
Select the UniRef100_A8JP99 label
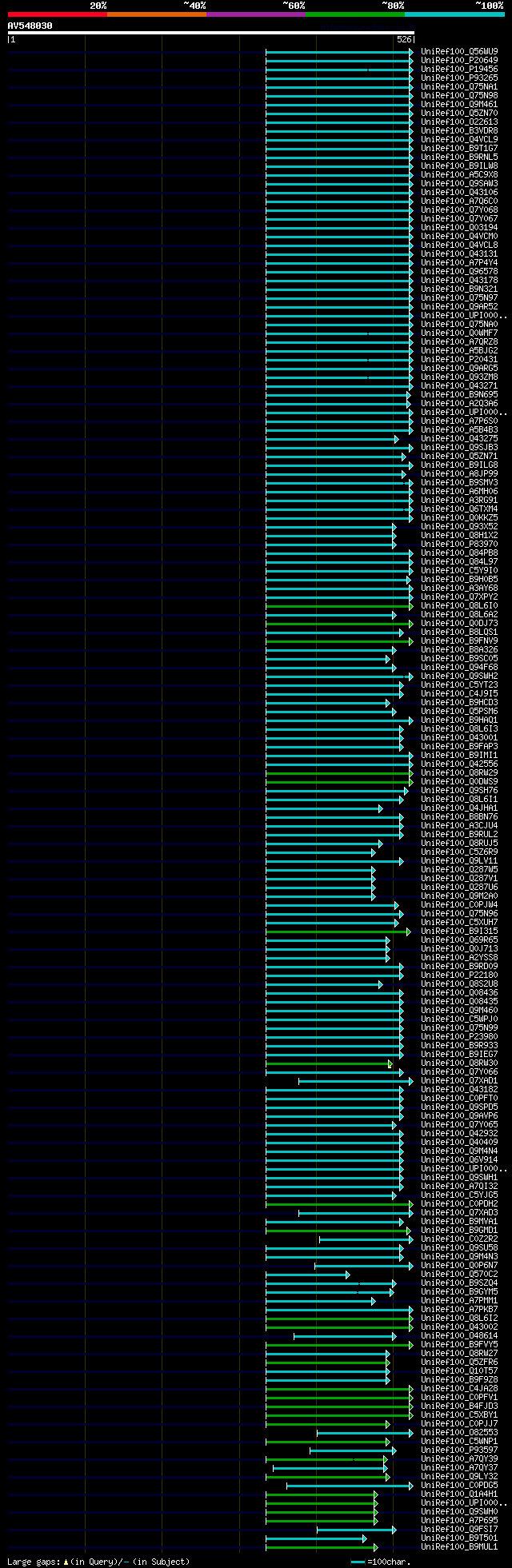(459, 473)
